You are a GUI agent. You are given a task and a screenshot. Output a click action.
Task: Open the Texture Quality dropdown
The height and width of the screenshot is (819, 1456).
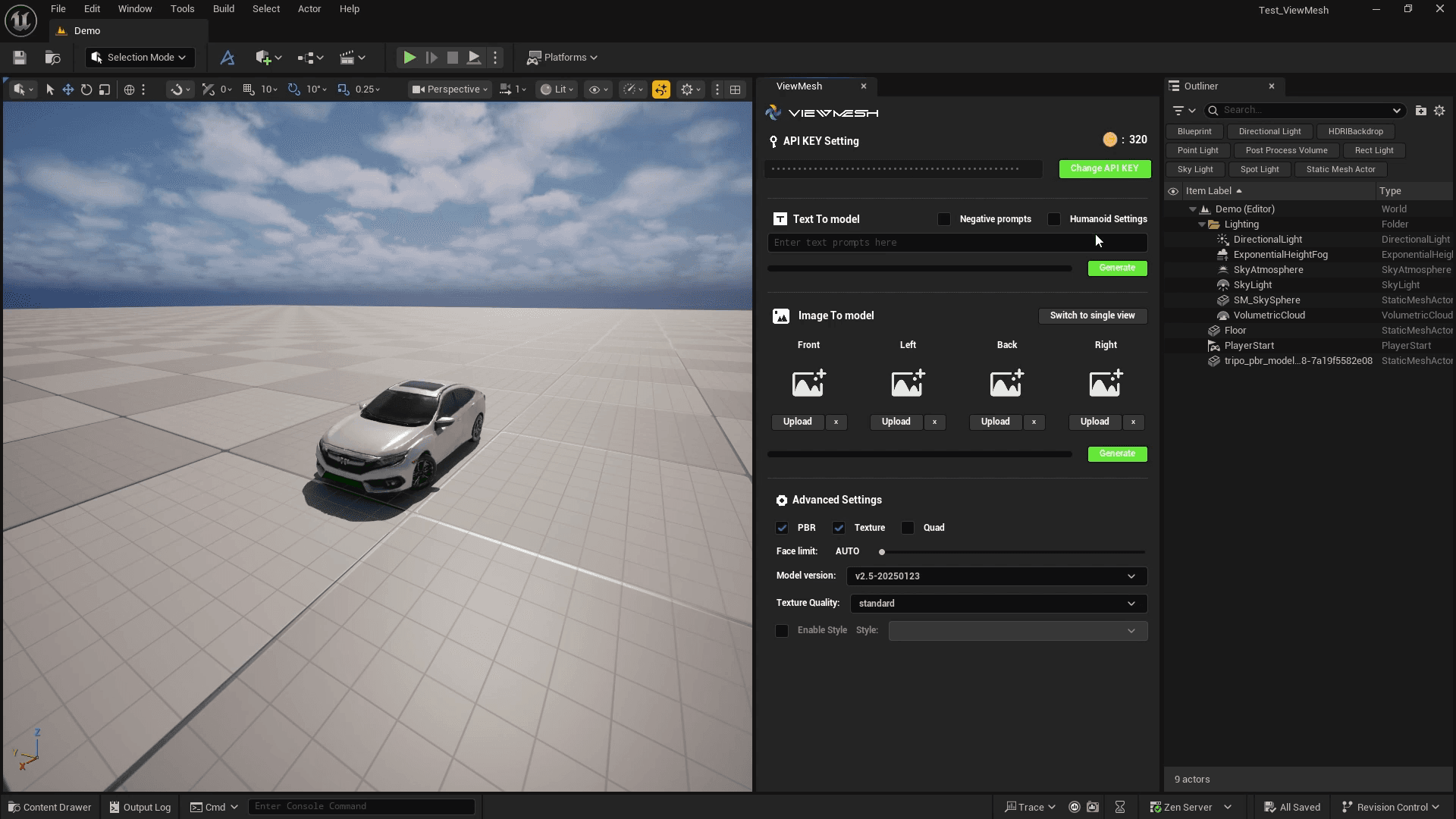pyautogui.click(x=997, y=604)
